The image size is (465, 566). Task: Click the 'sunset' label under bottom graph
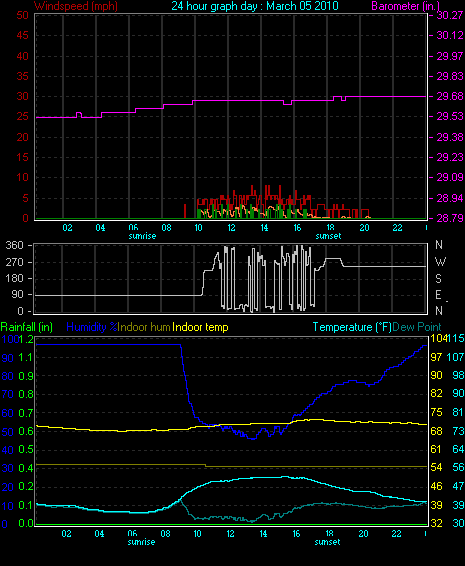click(327, 542)
